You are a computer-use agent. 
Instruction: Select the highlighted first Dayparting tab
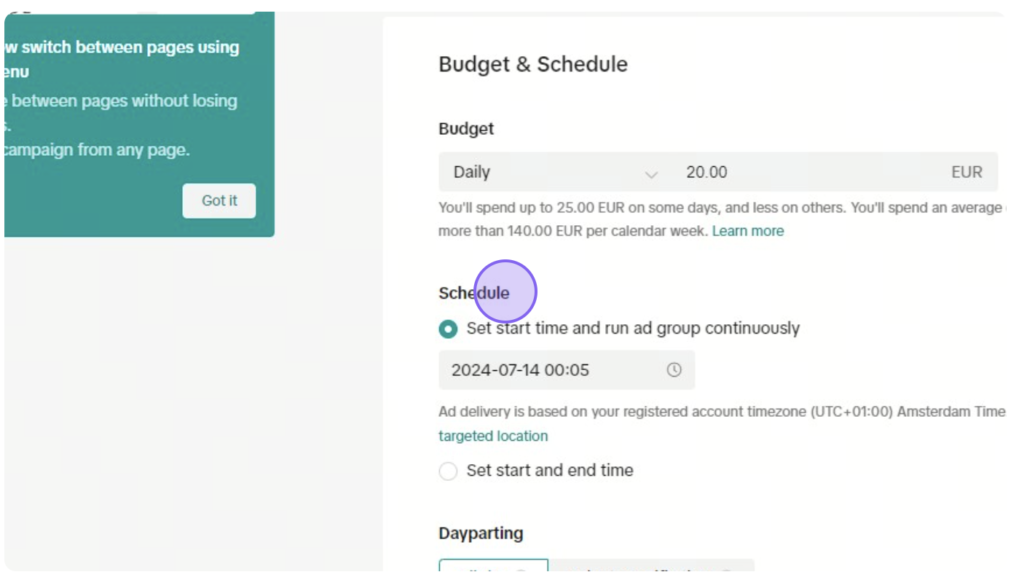494,565
